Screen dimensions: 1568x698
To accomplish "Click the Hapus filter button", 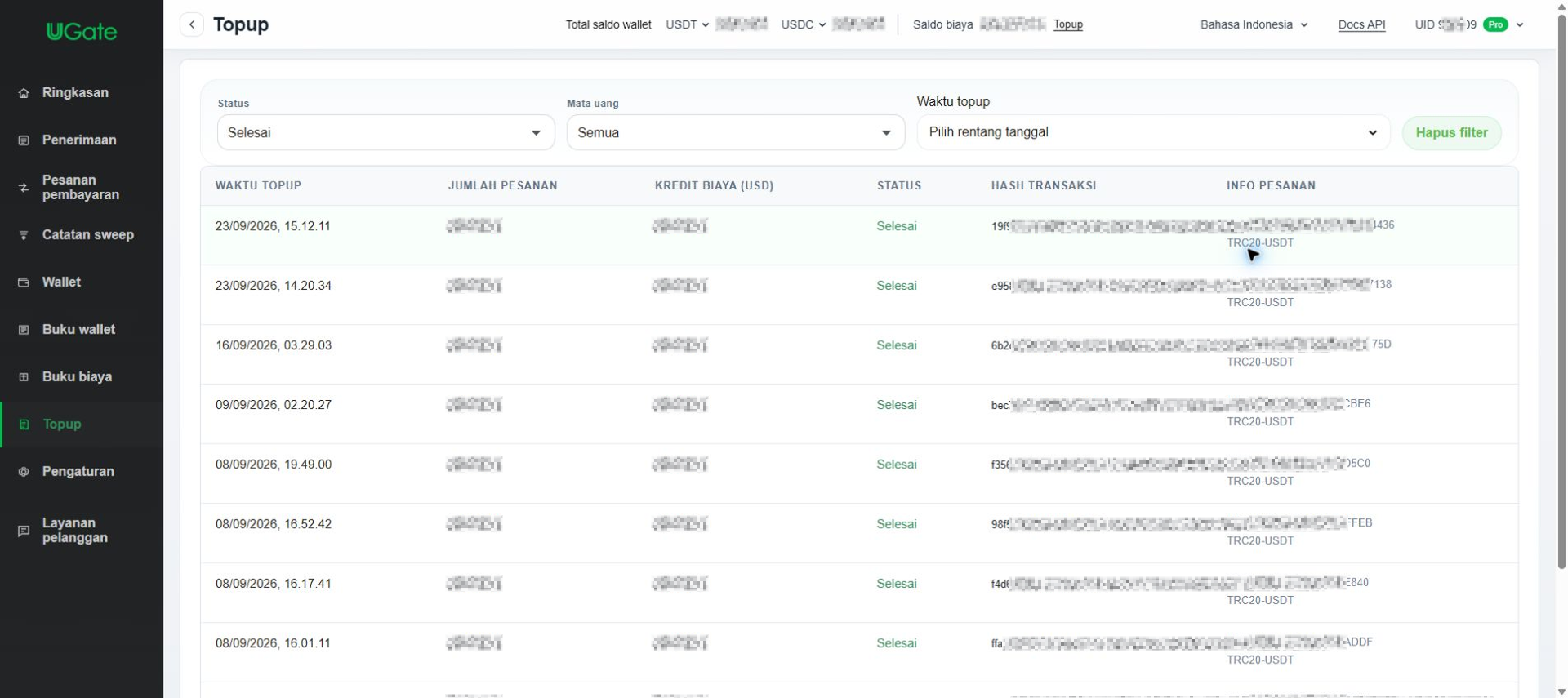I will (1452, 133).
